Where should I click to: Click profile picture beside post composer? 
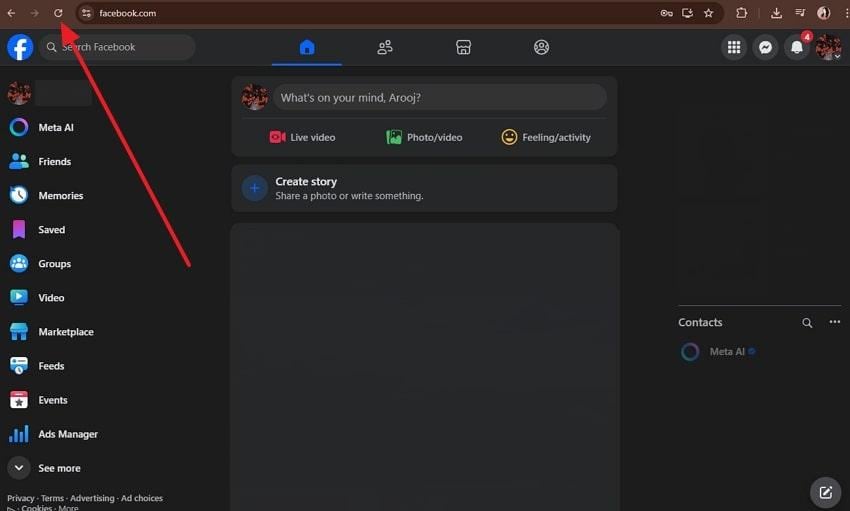point(254,98)
